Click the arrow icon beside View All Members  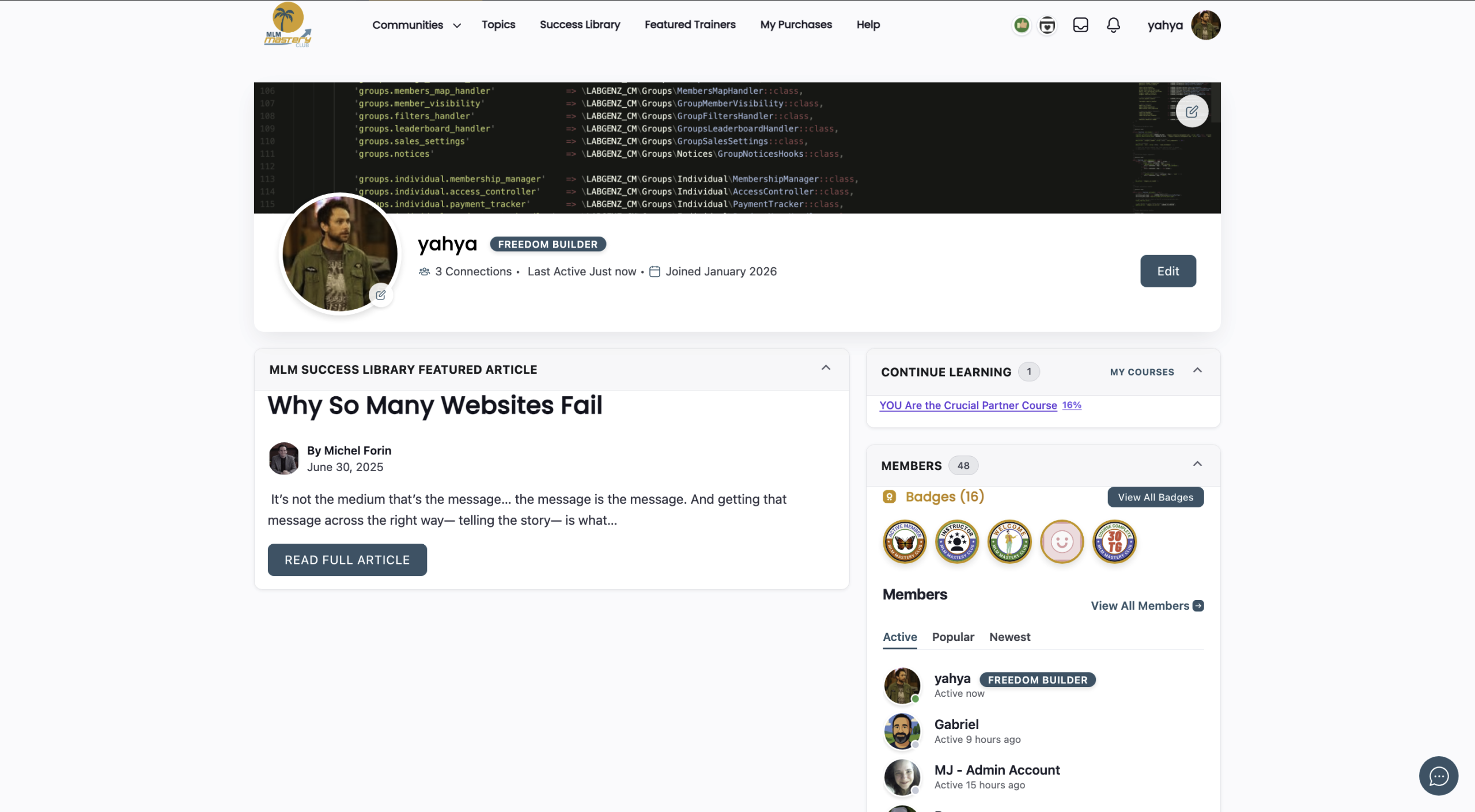[1198, 606]
